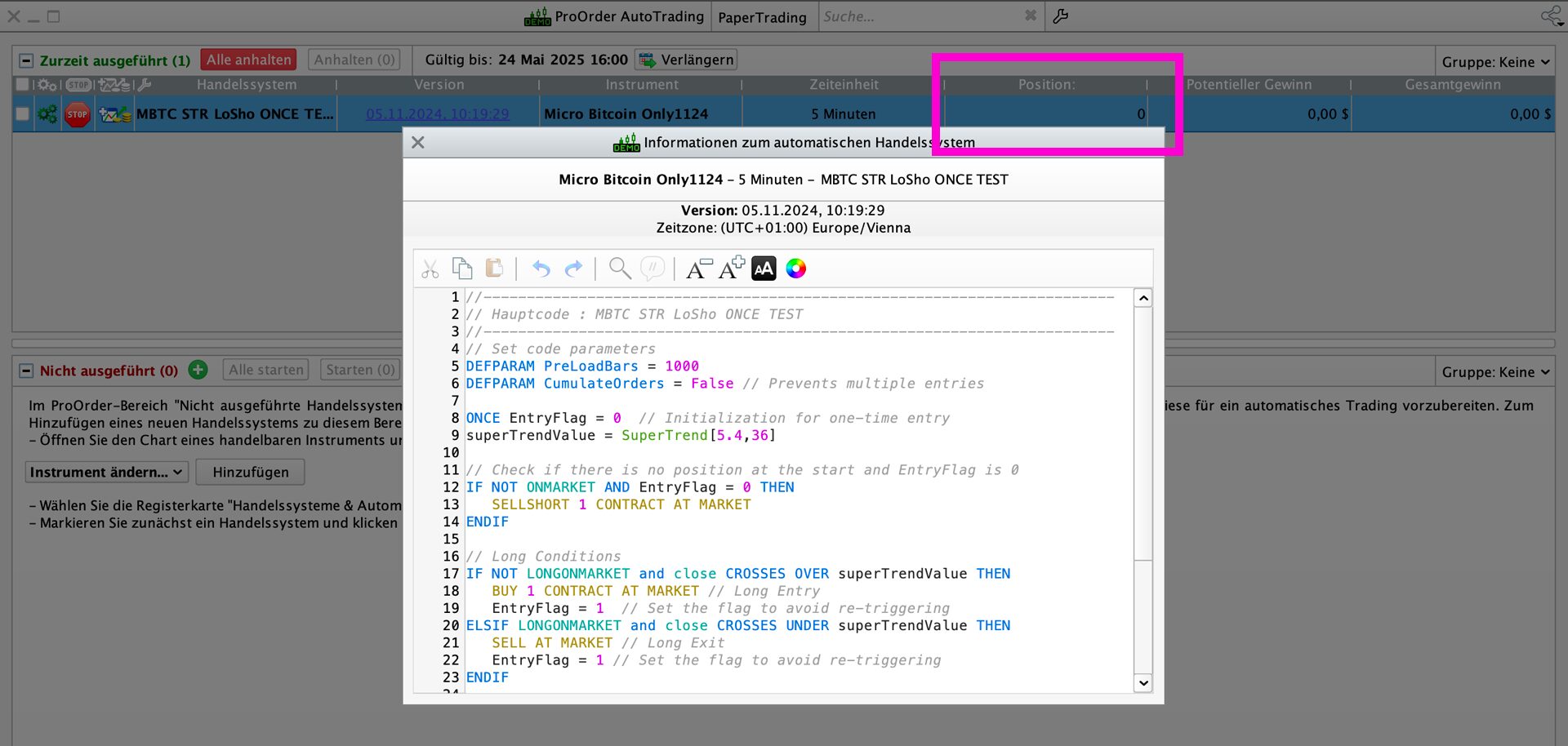Select the Micro Bitcoin Only1124 instrument cell
This screenshot has width=1568, height=746.
point(641,114)
